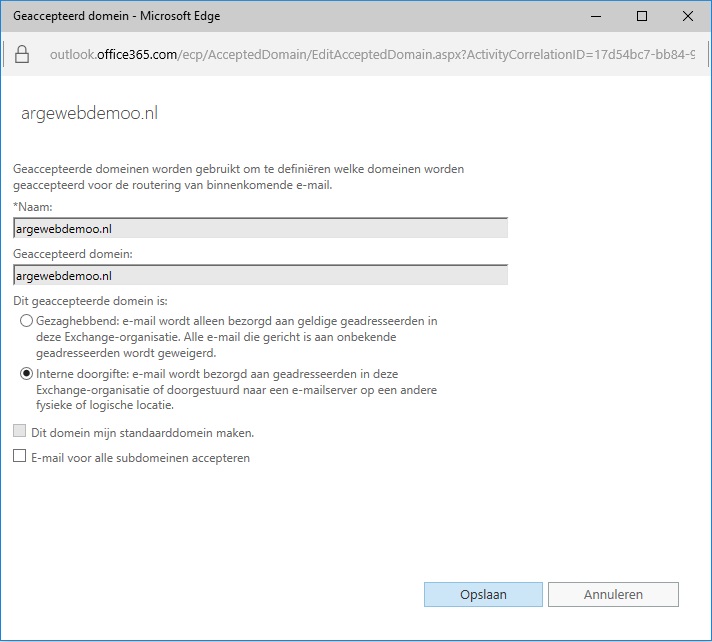
Task: Minimize the Geaccepteerd domein window
Action: [x=596, y=16]
